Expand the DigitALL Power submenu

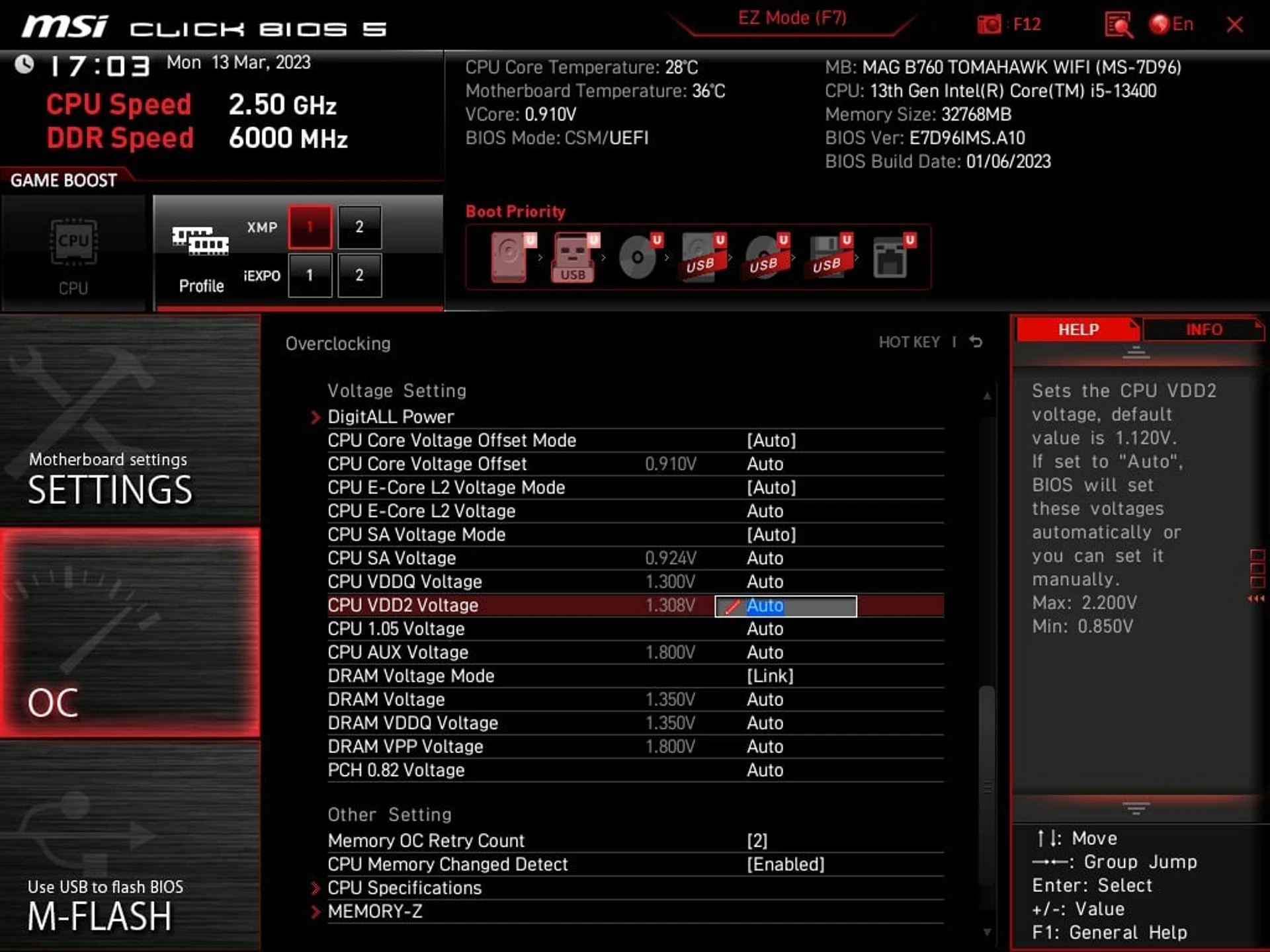click(390, 416)
